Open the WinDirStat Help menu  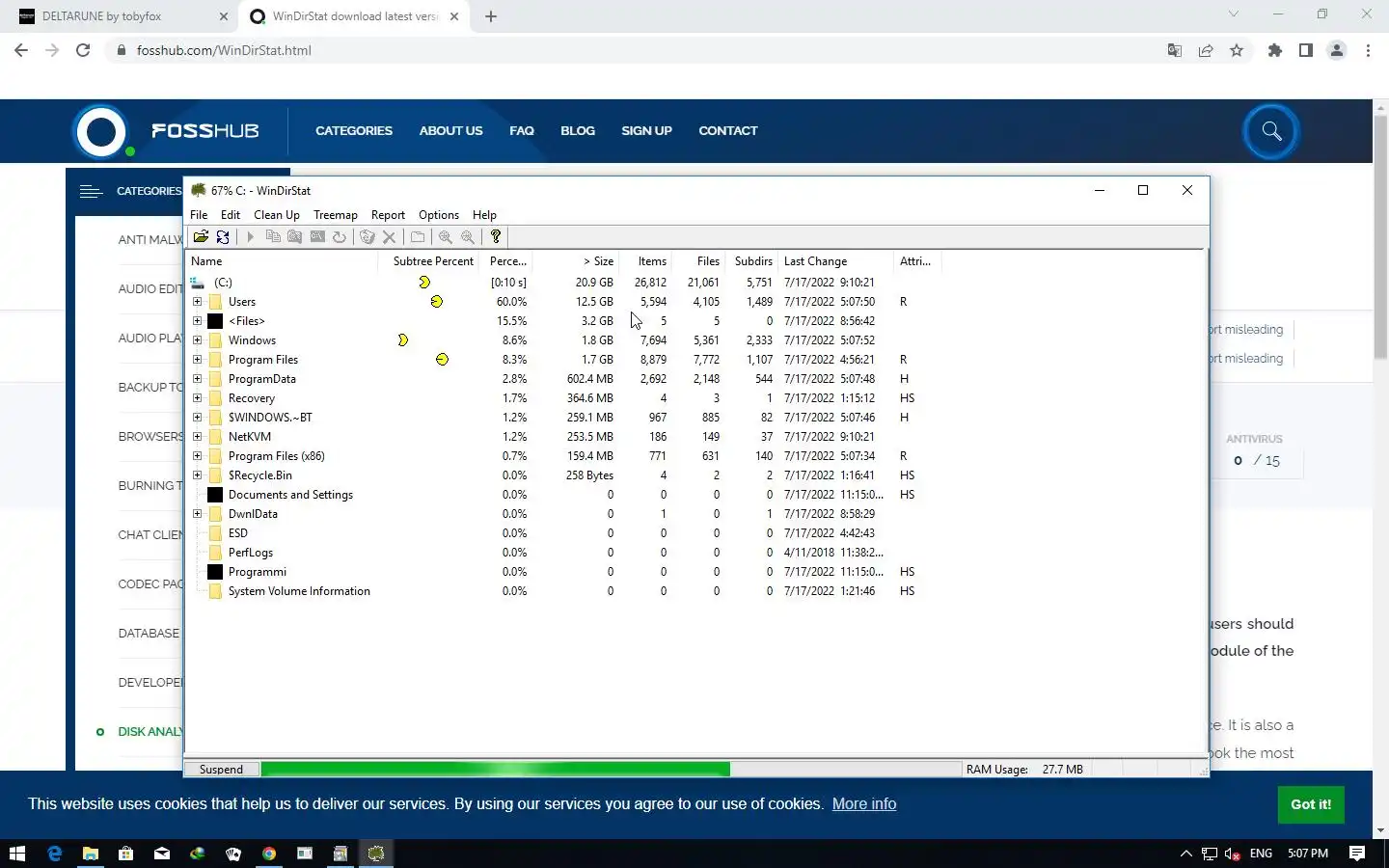coord(484,215)
